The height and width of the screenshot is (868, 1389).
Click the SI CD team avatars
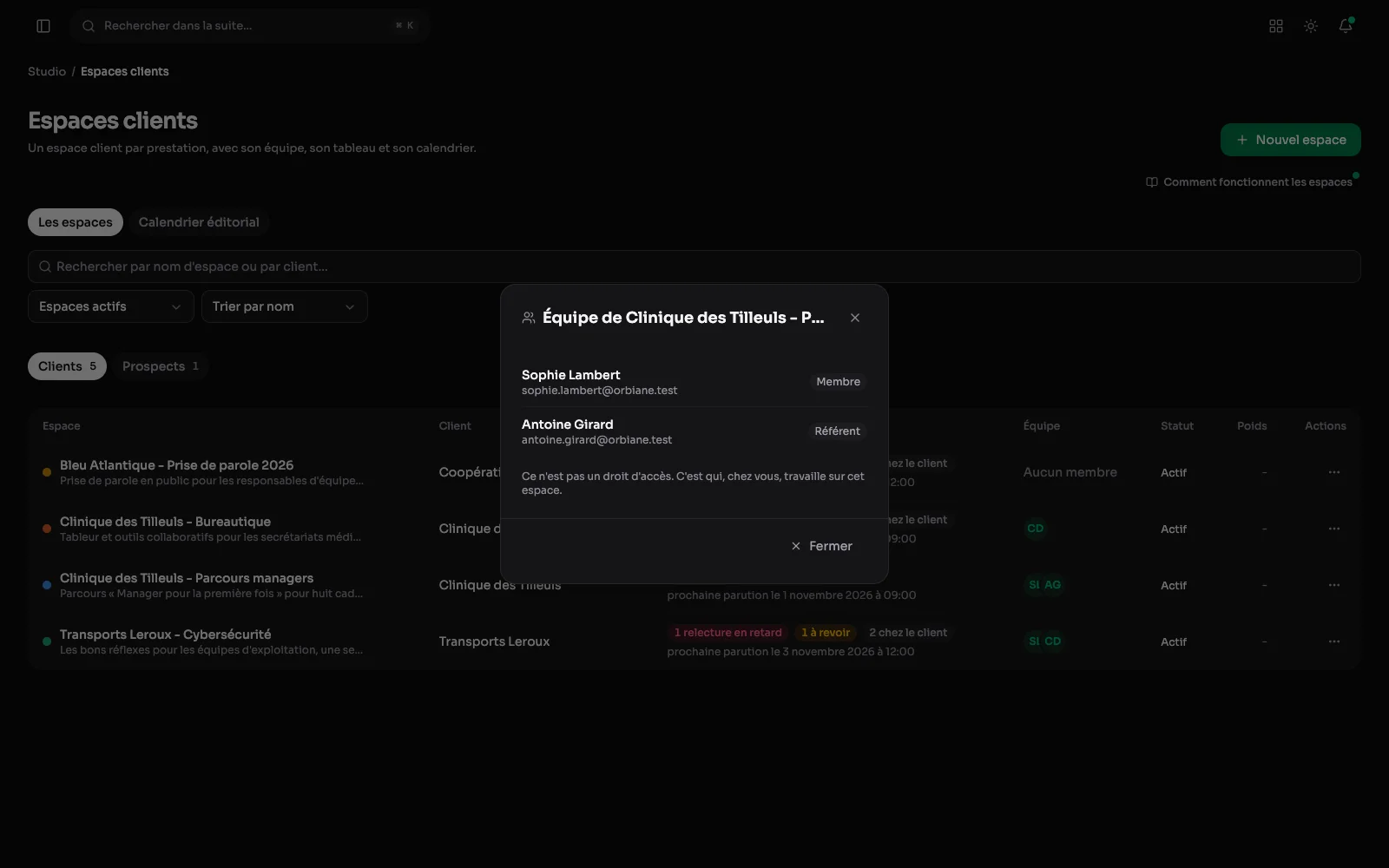1044,641
